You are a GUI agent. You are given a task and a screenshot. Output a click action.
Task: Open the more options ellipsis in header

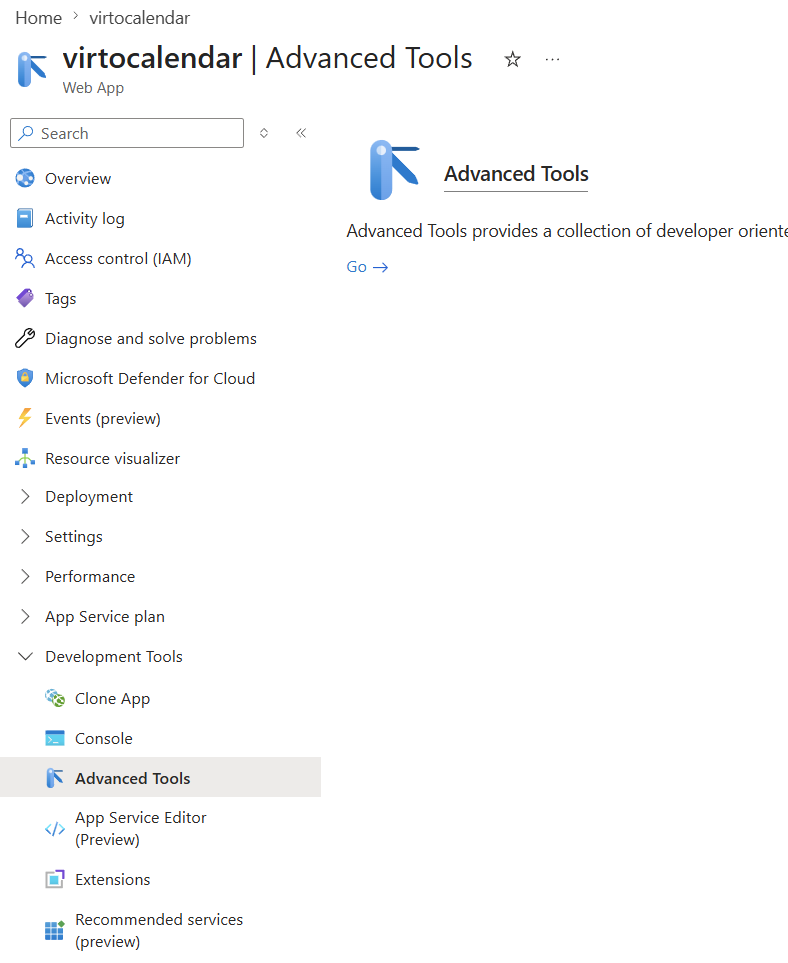[552, 60]
